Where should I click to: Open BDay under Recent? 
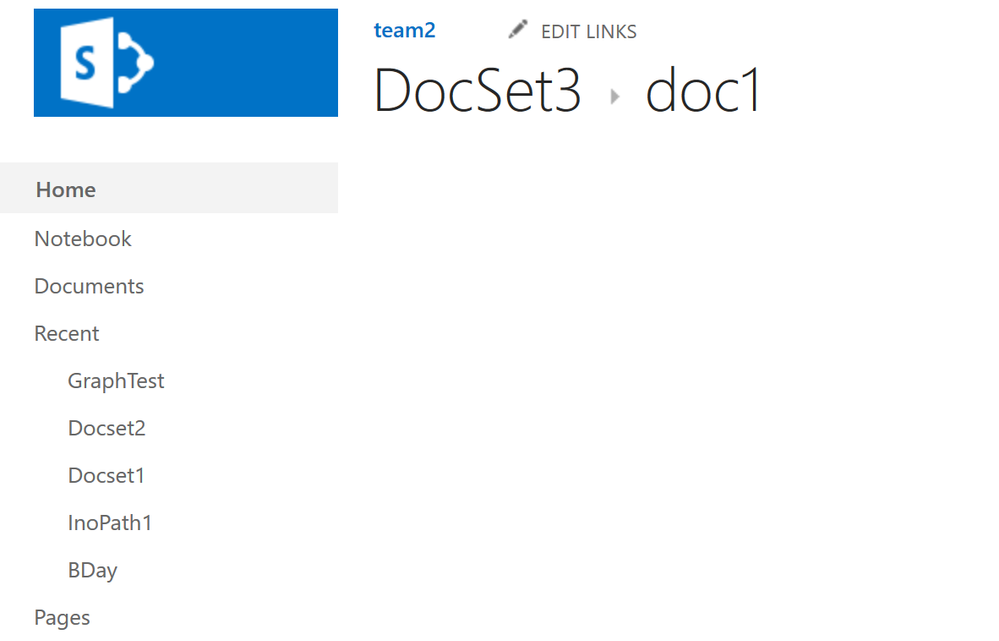(x=92, y=570)
